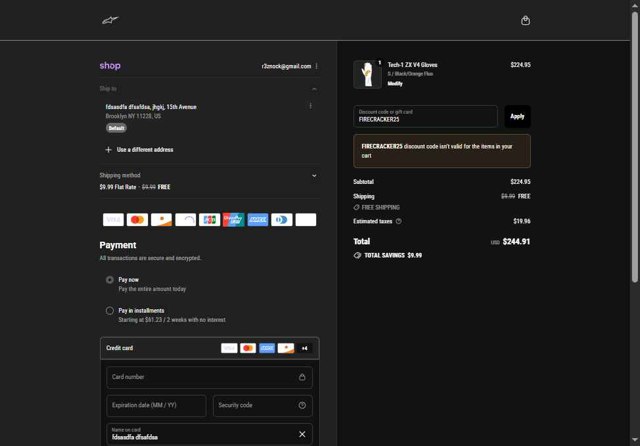Click the "$9.99 Flat Rate" shipping text
640x446 pixels.
click(118, 187)
